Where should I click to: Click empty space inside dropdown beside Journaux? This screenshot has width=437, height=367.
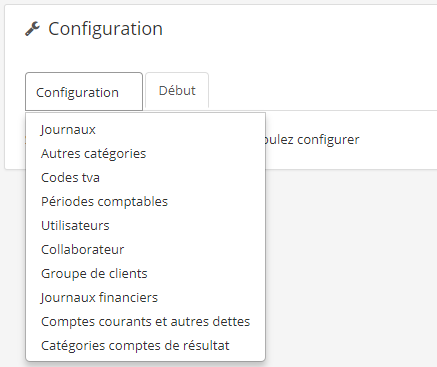click(180, 129)
